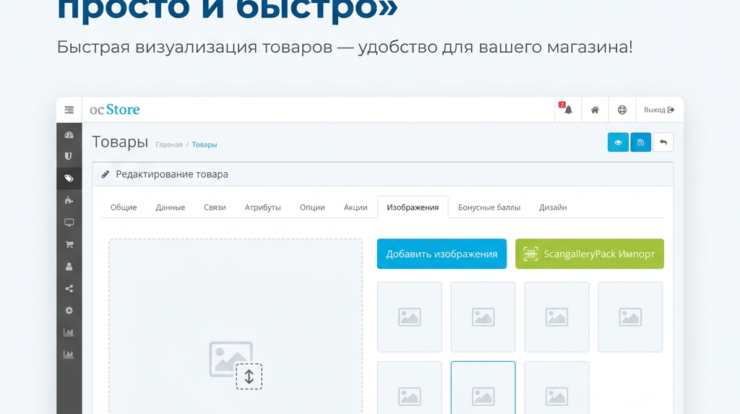The image size is (740, 414).
Task: Select highlighted image placeholder in bottom row
Action: pos(483,388)
